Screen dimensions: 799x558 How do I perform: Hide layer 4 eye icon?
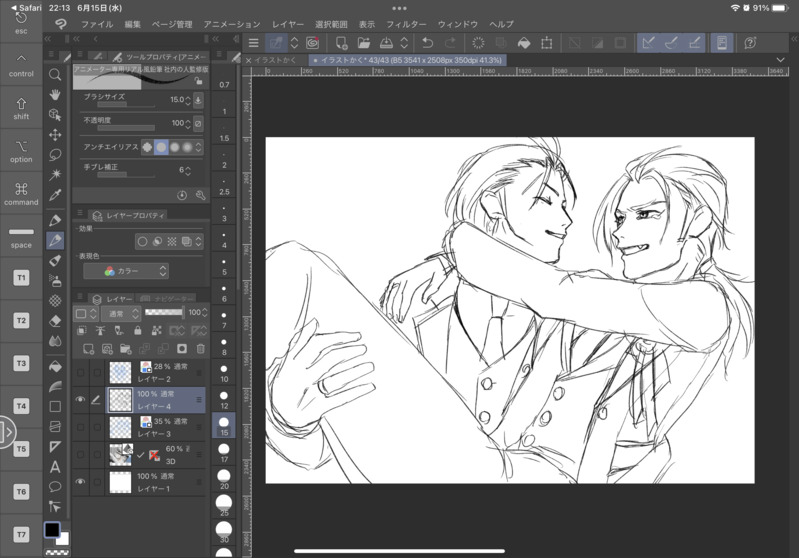point(81,400)
